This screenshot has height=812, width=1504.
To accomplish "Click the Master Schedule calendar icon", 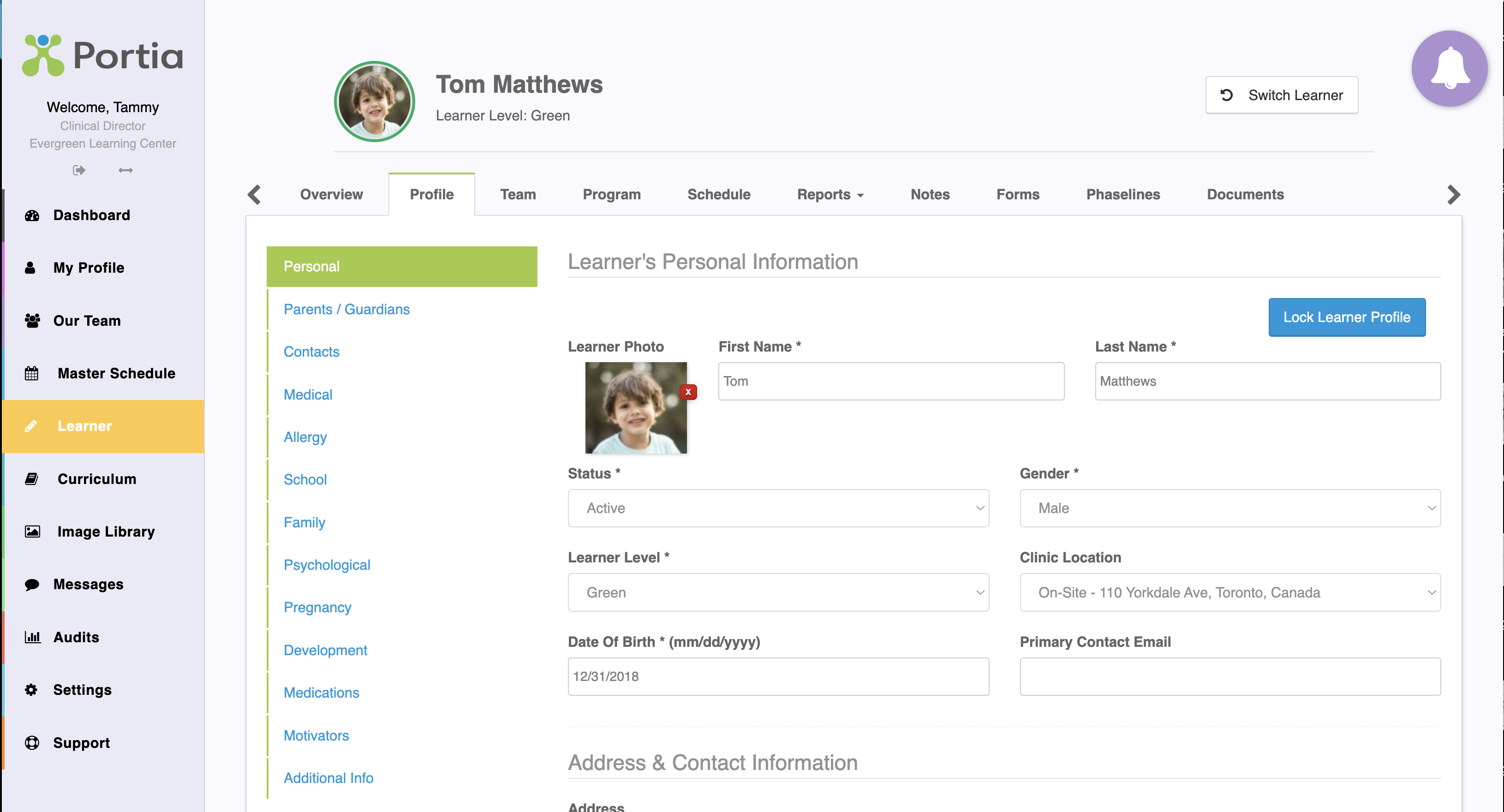I will coord(32,373).
